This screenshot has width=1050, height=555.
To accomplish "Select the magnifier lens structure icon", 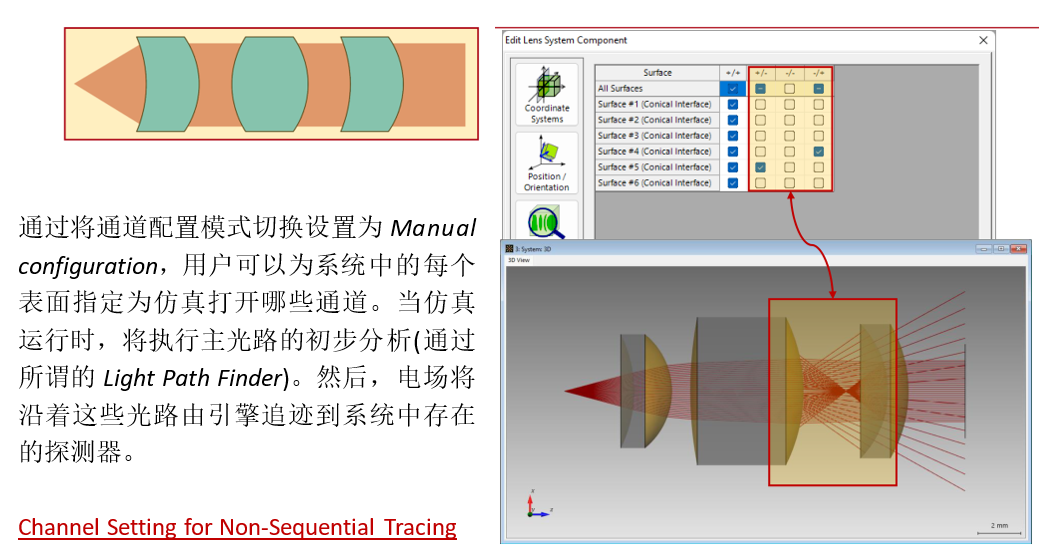I will tap(546, 222).
